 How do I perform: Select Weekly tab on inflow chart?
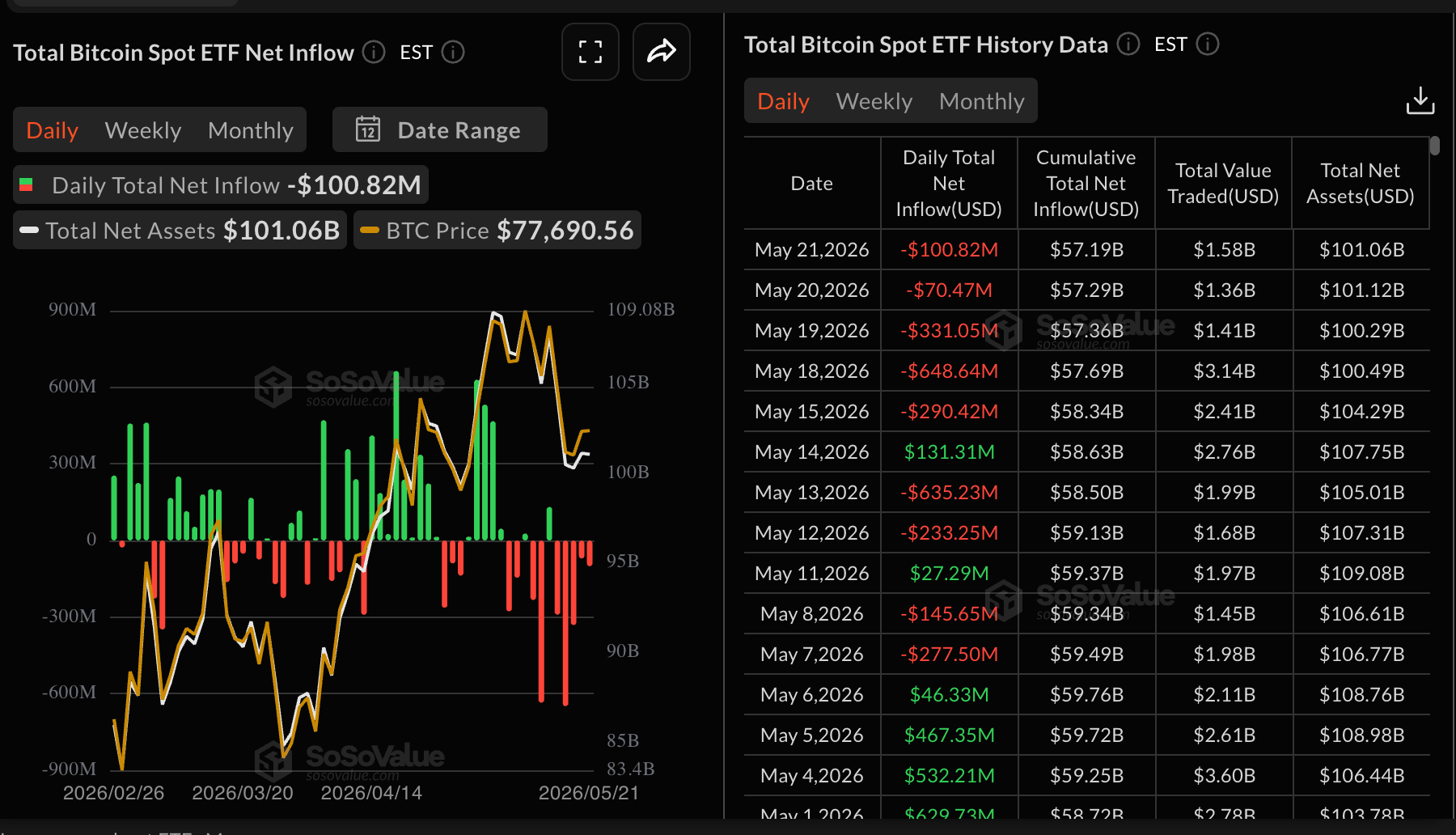point(143,130)
